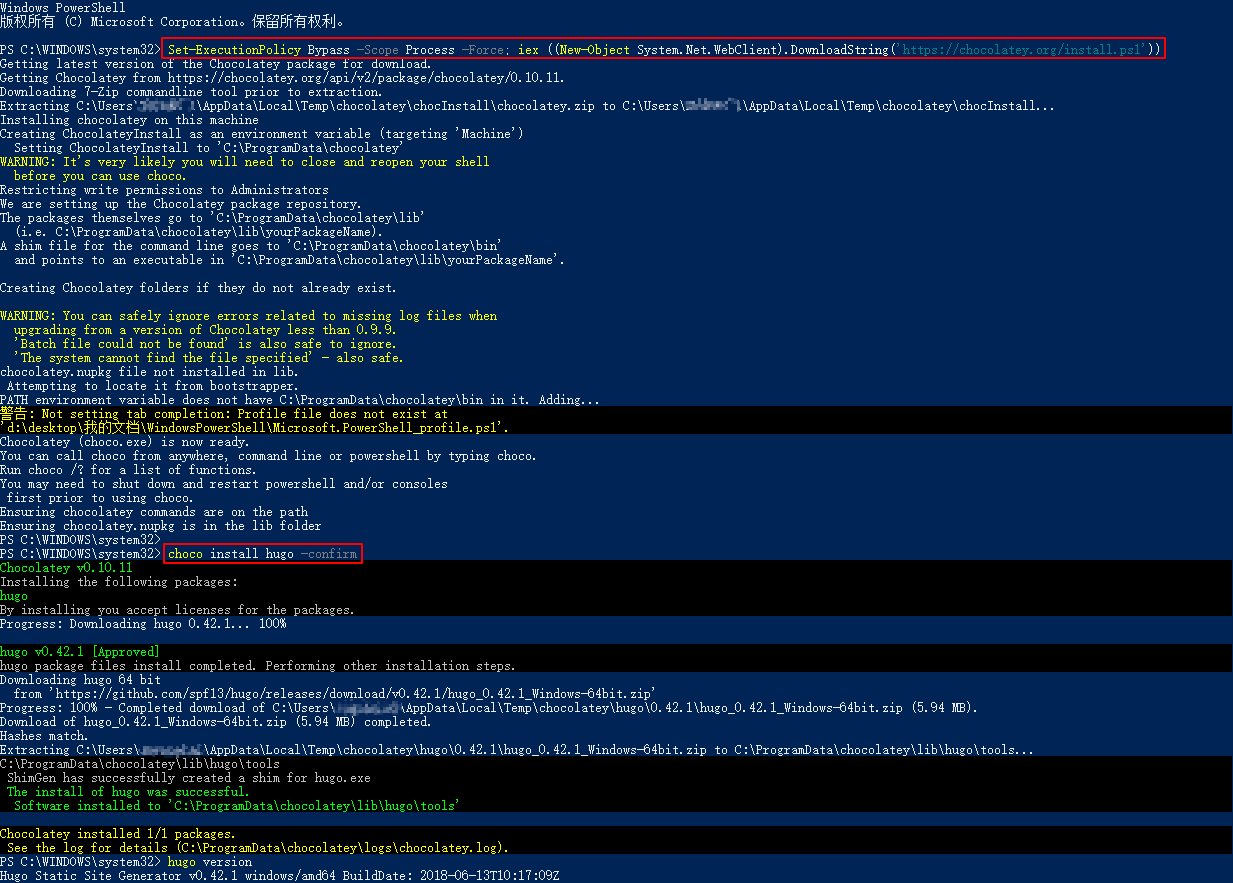Click "Setting ChocolateyInstall to 'C:\ProgramData\chocolatey'" line
Viewport: 1233px width, 883px height.
pos(209,147)
